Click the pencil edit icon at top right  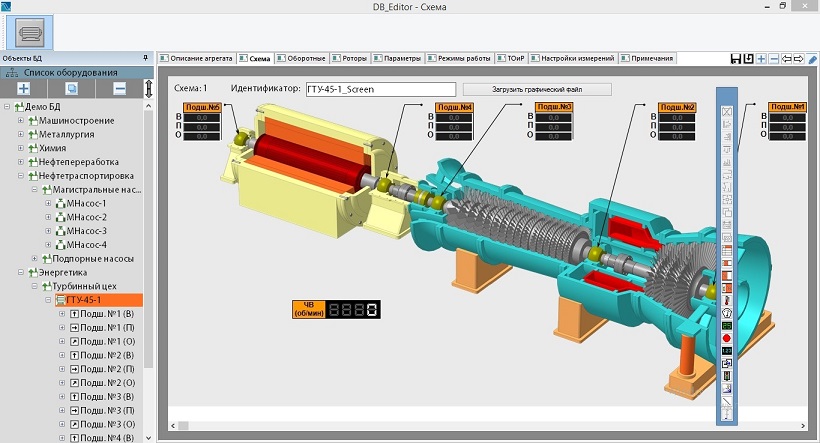coord(812,60)
